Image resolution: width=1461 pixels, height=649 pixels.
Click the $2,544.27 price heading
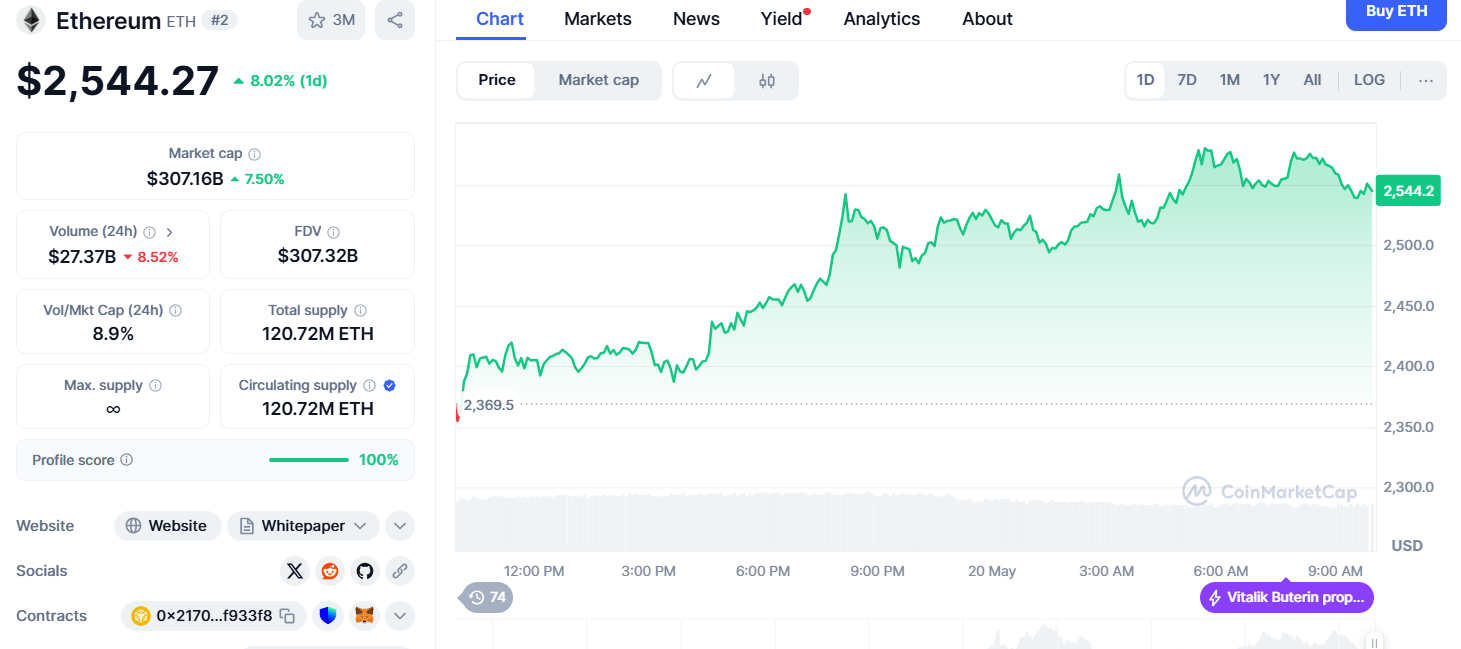point(118,80)
